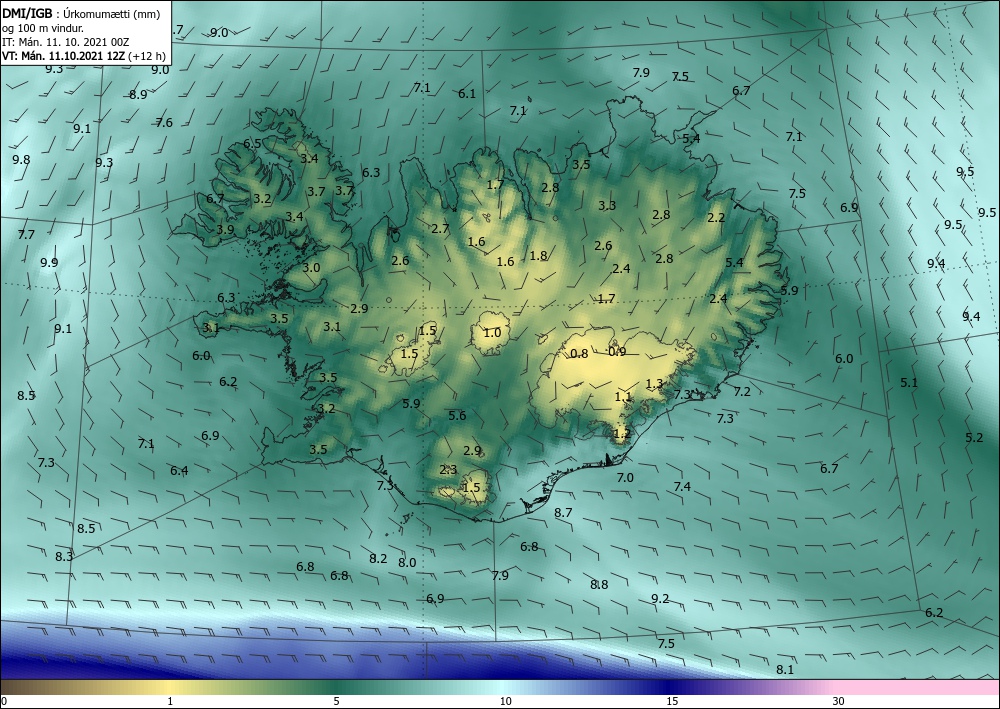Click the 8.8 value south of Iceland

pyautogui.click(x=599, y=584)
